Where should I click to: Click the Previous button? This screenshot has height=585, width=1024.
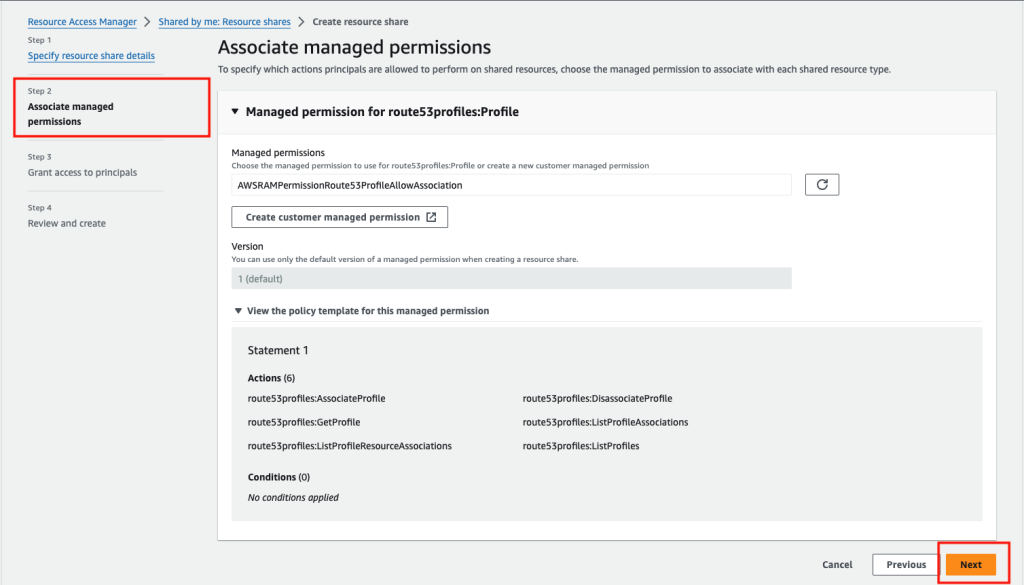point(905,564)
